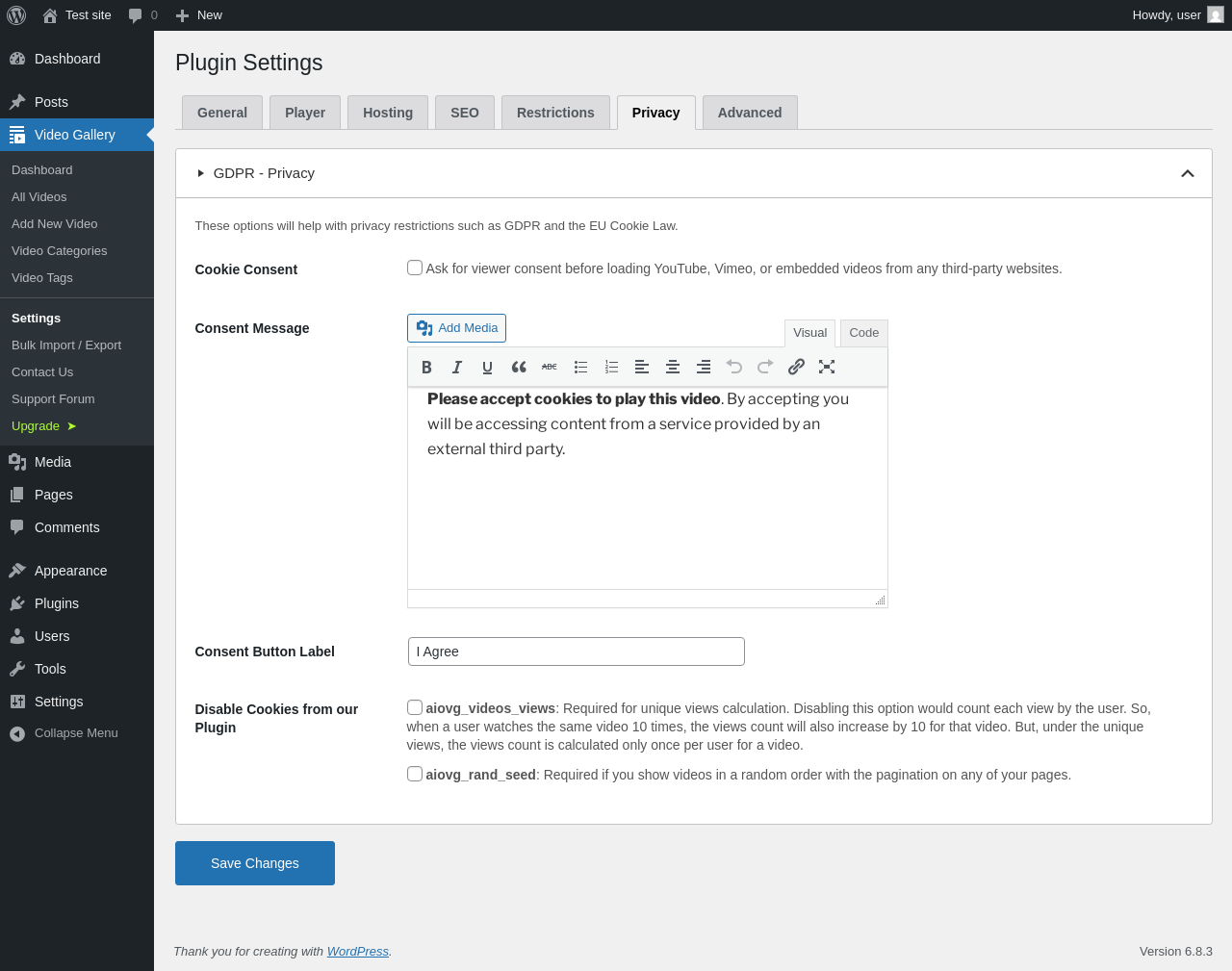Open the Player settings tab
Image resolution: width=1232 pixels, height=971 pixels.
[x=305, y=113]
